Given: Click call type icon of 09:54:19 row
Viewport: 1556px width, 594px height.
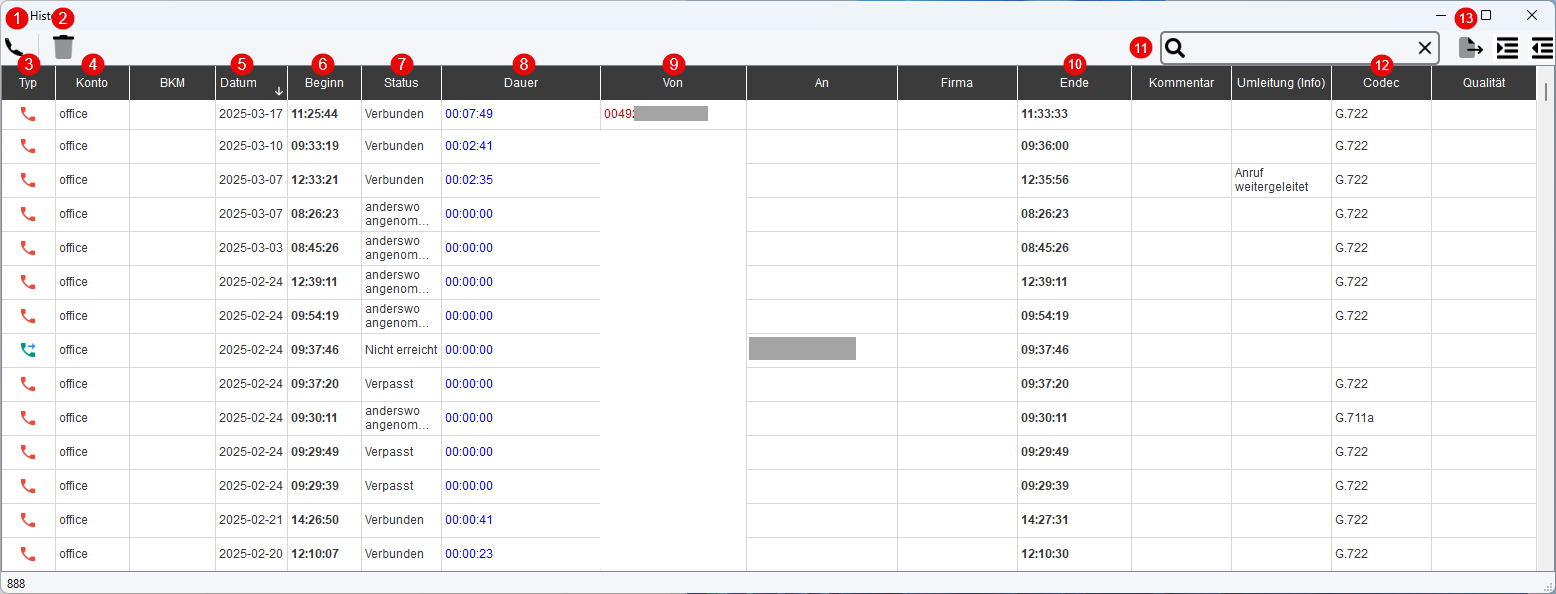Looking at the screenshot, I should pos(28,316).
